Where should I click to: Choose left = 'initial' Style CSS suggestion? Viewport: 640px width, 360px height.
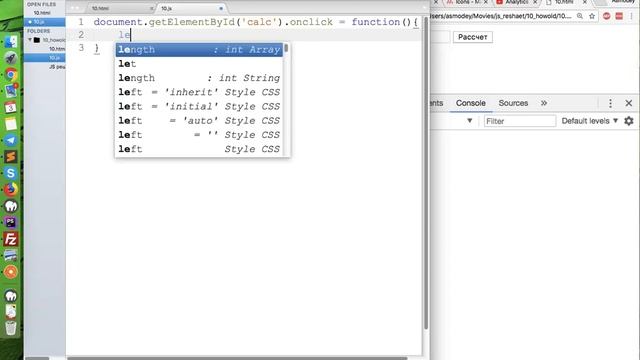point(199,107)
